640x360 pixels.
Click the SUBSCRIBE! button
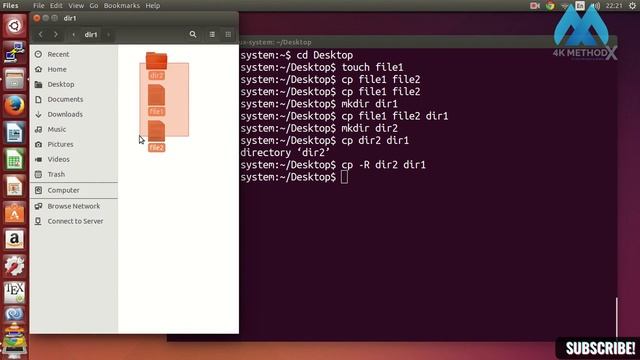pyautogui.click(x=600, y=349)
